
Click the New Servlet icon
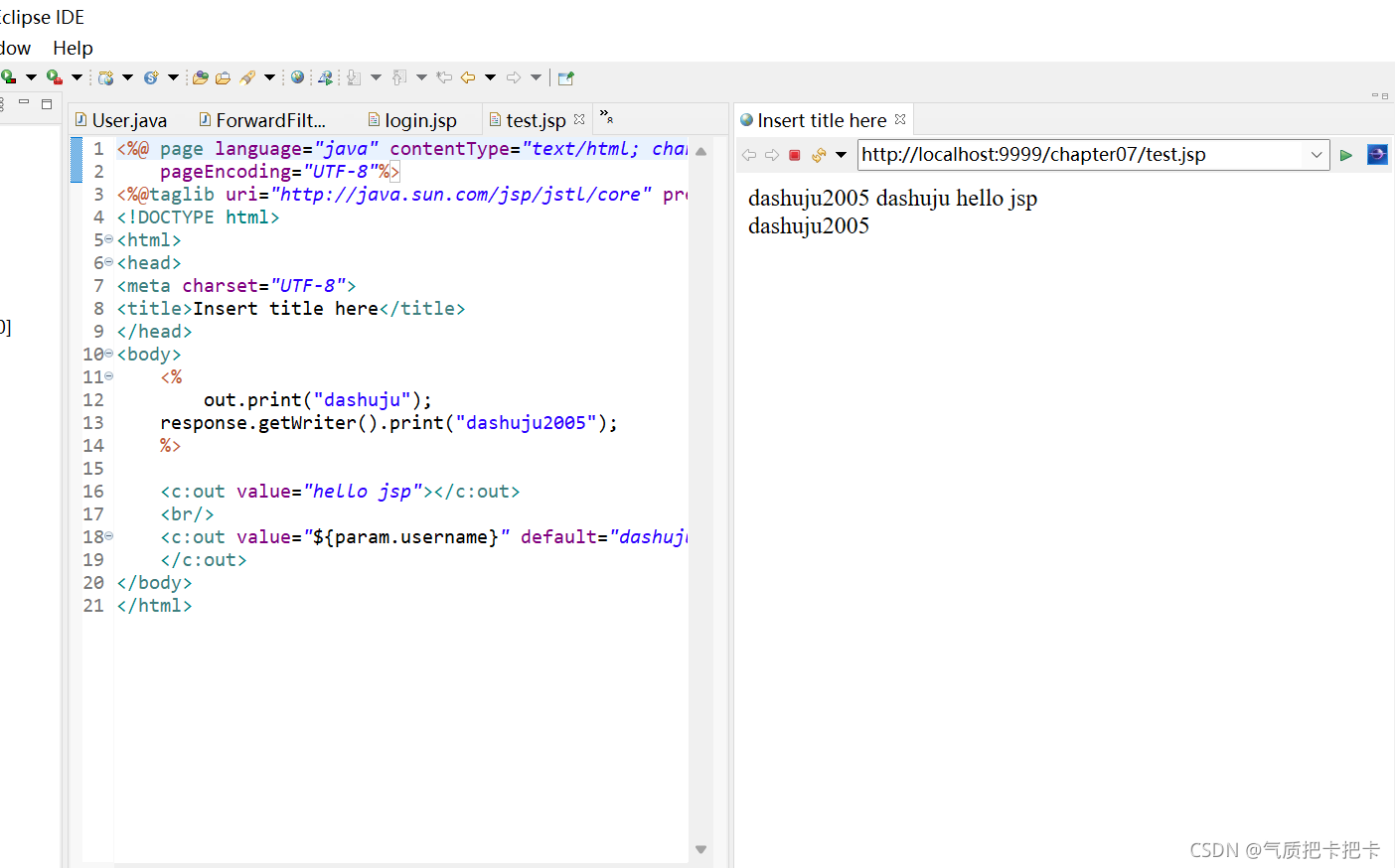coord(151,77)
